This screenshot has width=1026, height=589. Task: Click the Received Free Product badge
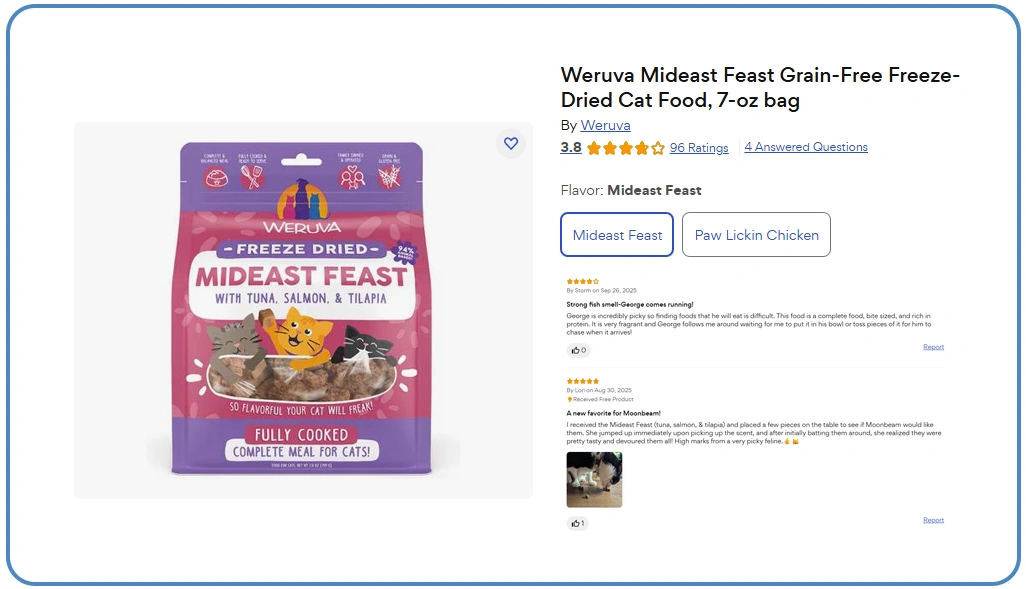(x=600, y=399)
